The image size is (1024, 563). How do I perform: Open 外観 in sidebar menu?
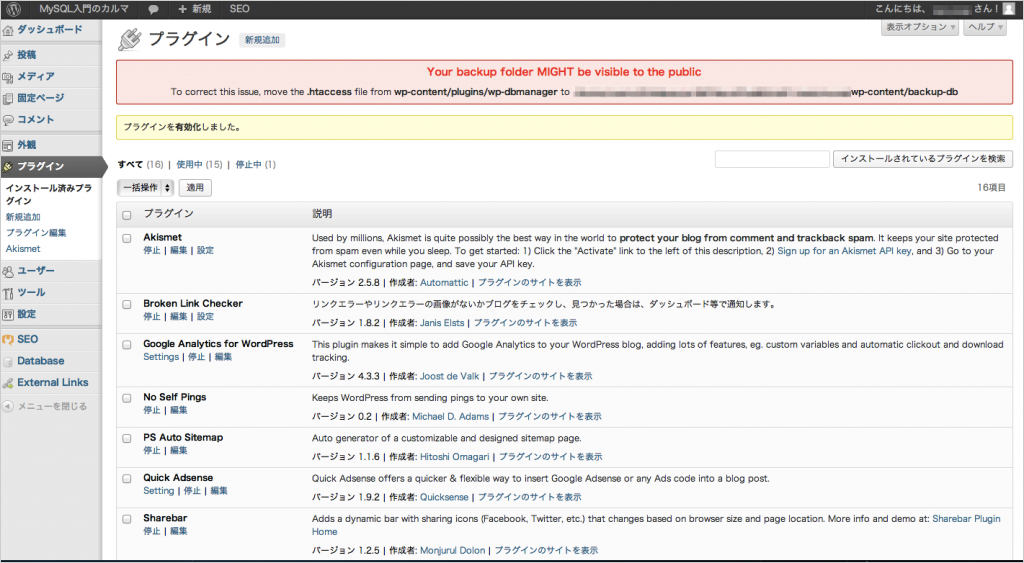pos(27,145)
